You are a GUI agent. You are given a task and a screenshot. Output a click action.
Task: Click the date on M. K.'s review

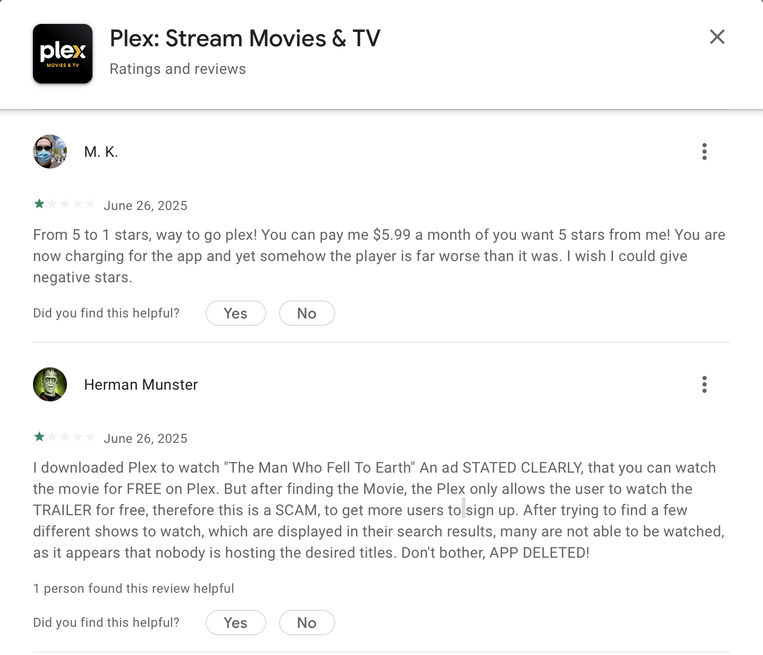[x=145, y=206]
